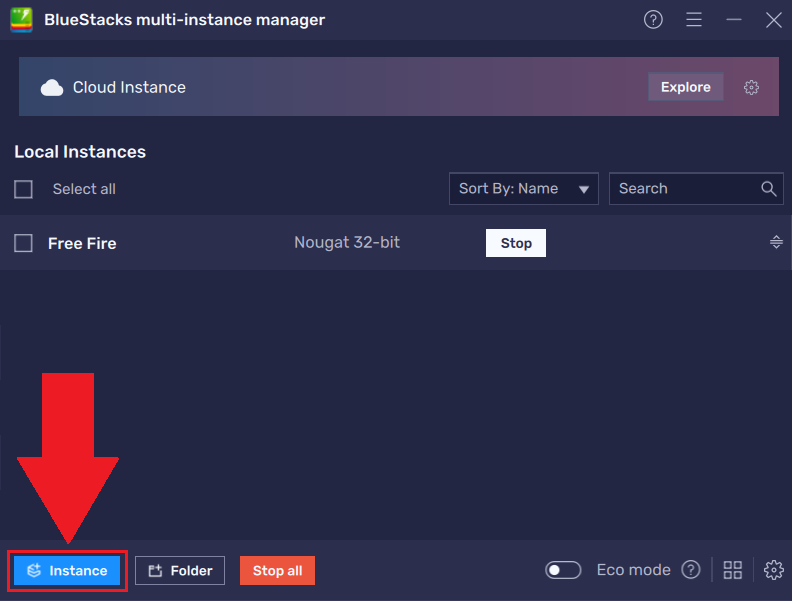The width and height of the screenshot is (792, 601).
Task: Open Eco mode help icon
Action: 690,570
